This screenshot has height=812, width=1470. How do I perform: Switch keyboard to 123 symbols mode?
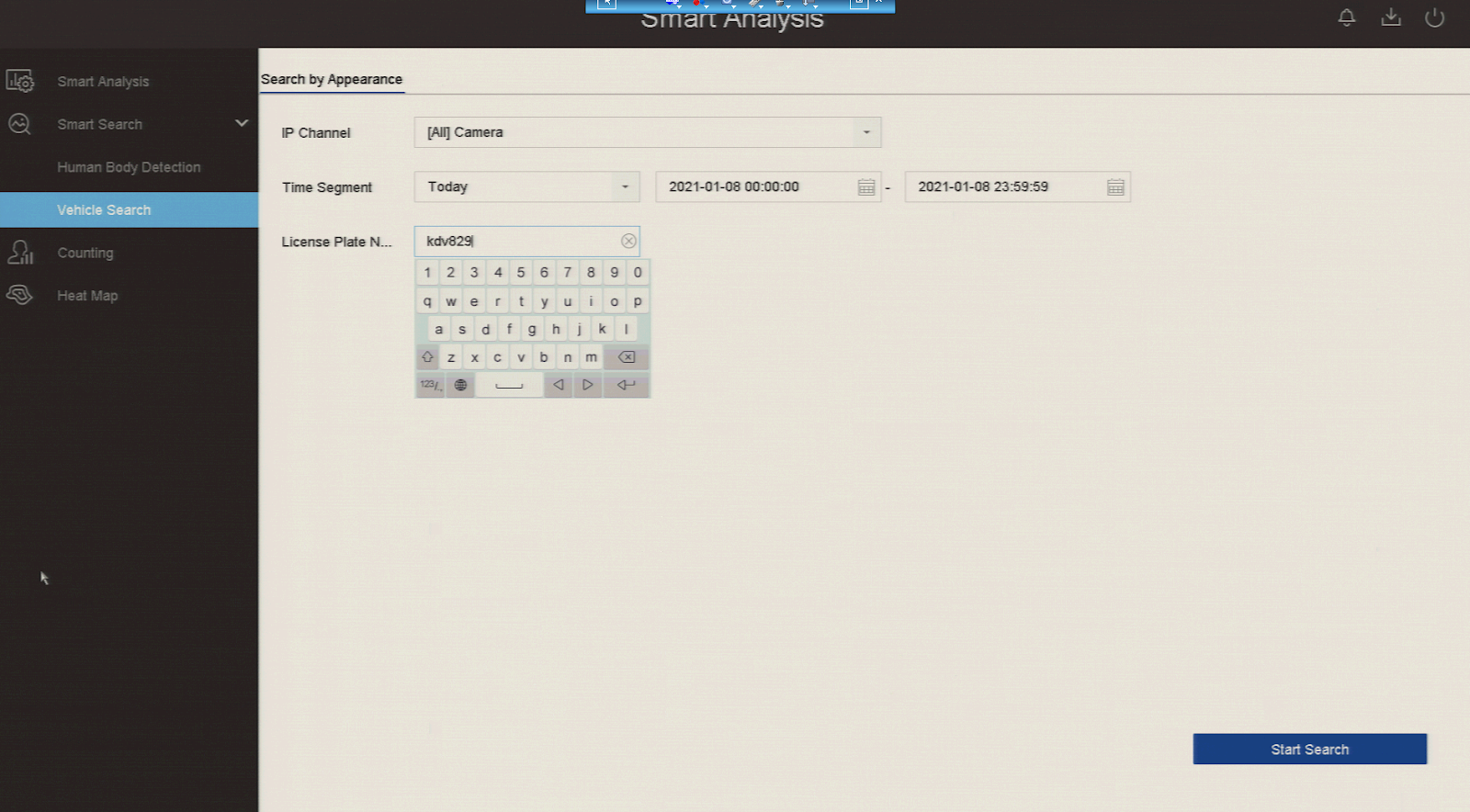(430, 385)
